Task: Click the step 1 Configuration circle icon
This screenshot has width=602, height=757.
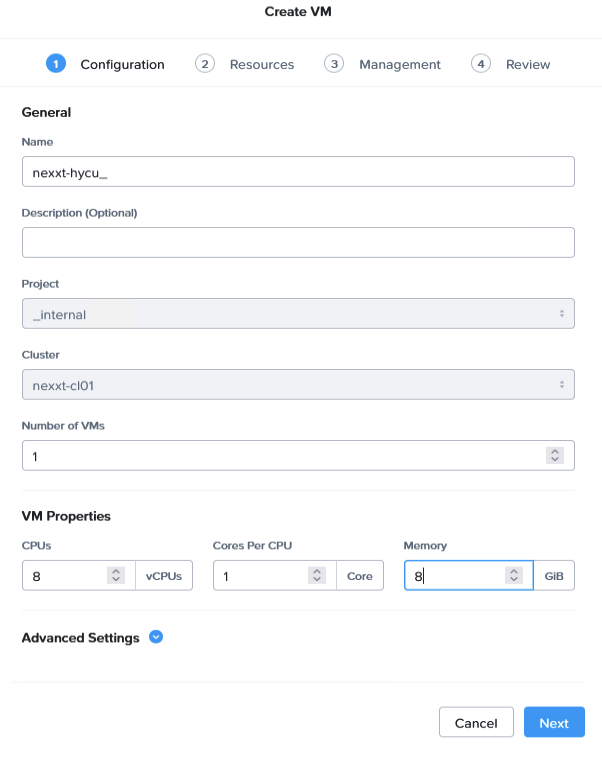Action: coord(55,64)
